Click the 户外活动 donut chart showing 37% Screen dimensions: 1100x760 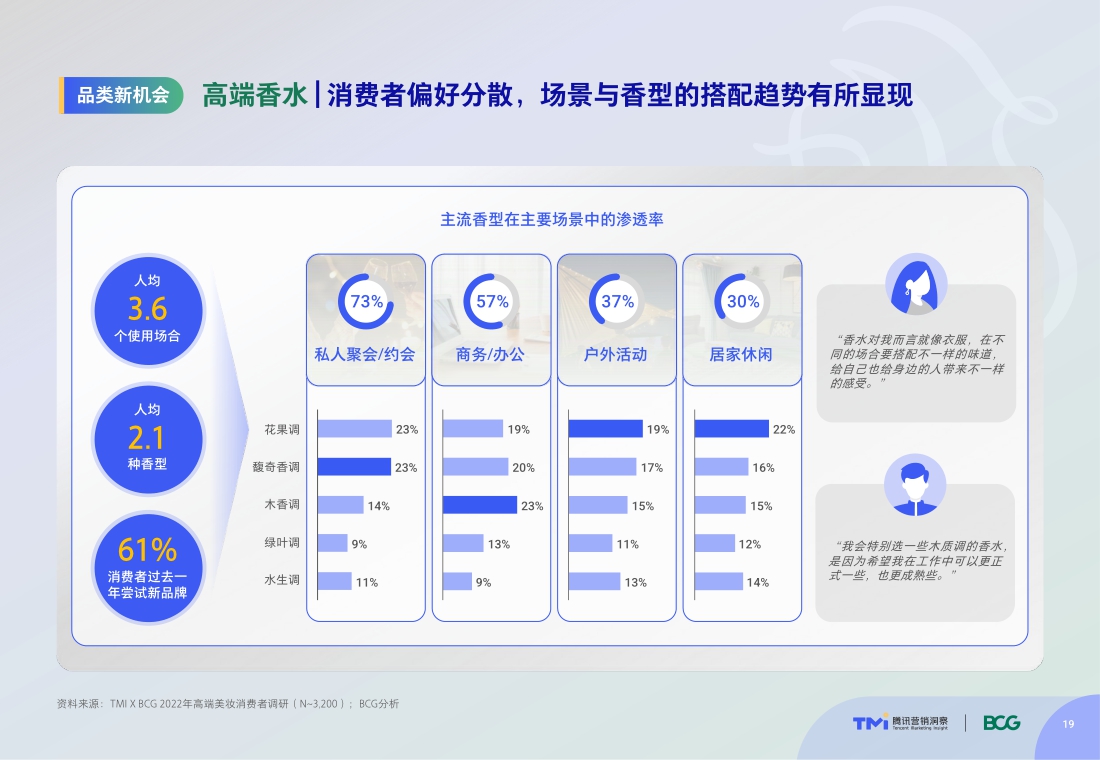click(x=616, y=298)
